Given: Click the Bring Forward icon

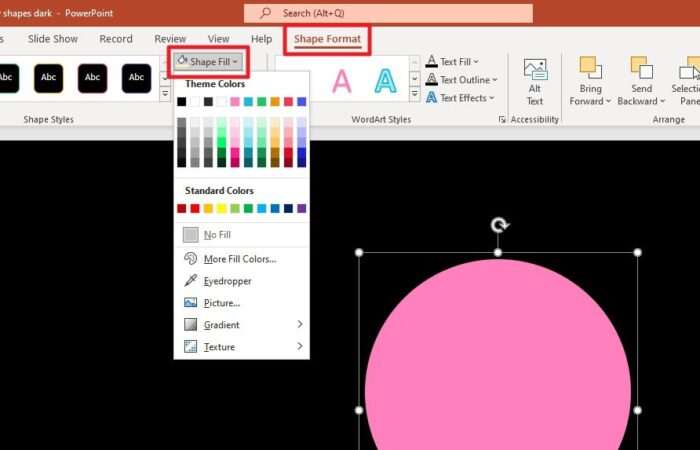Looking at the screenshot, I should point(590,68).
